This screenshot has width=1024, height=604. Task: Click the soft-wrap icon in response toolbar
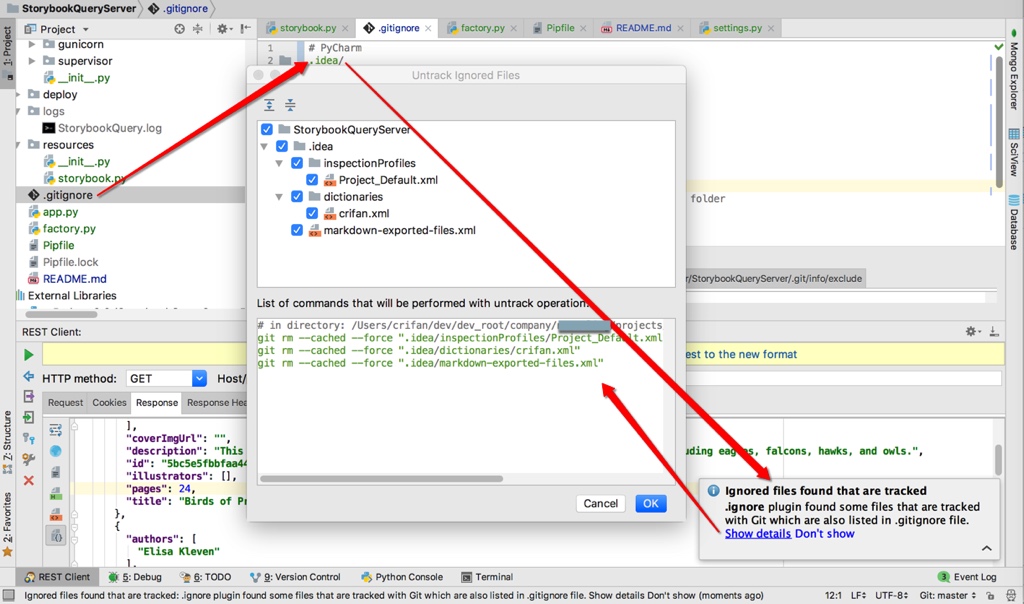[x=56, y=430]
